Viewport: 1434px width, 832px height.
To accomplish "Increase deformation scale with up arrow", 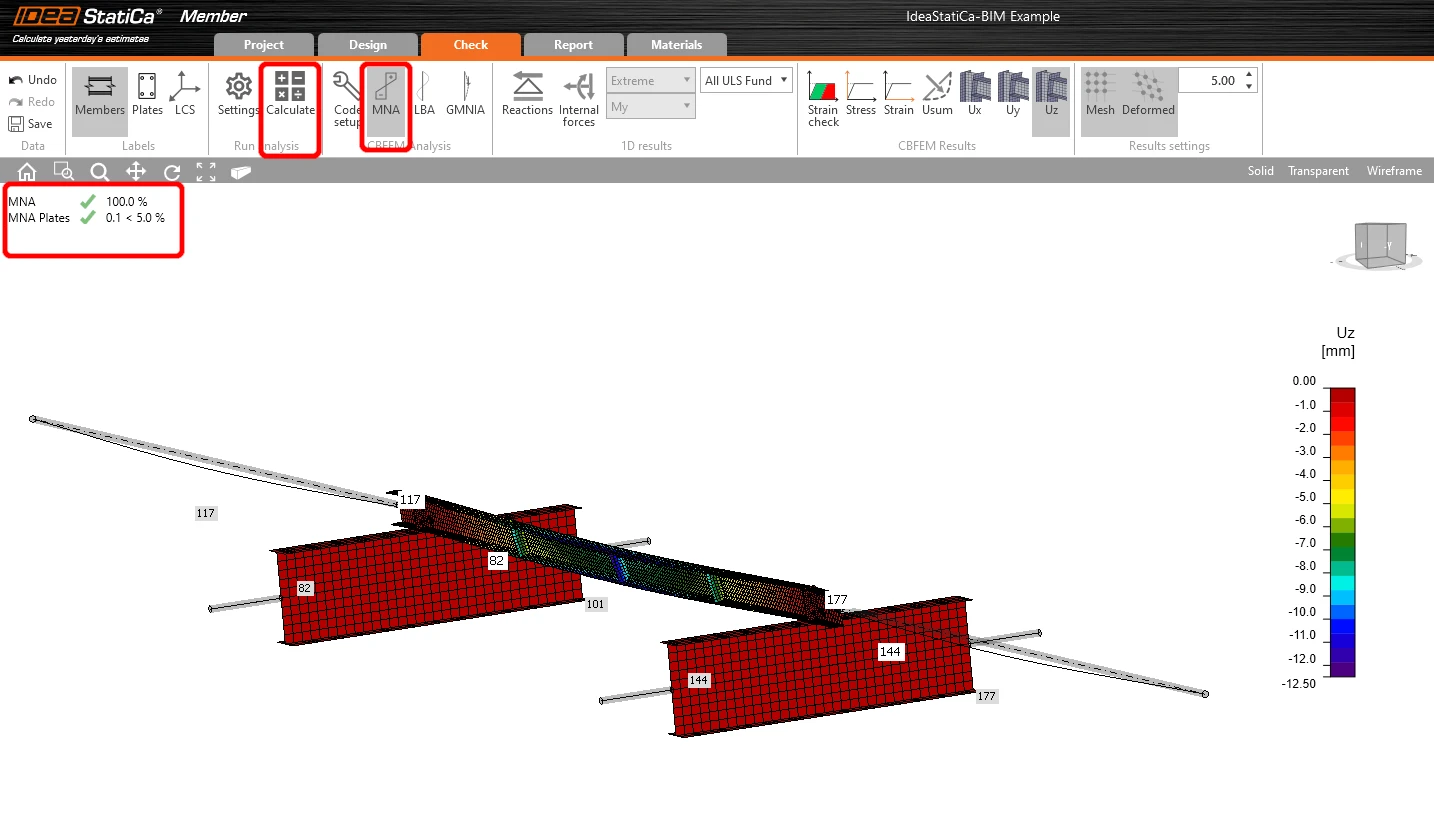I will (x=1249, y=75).
